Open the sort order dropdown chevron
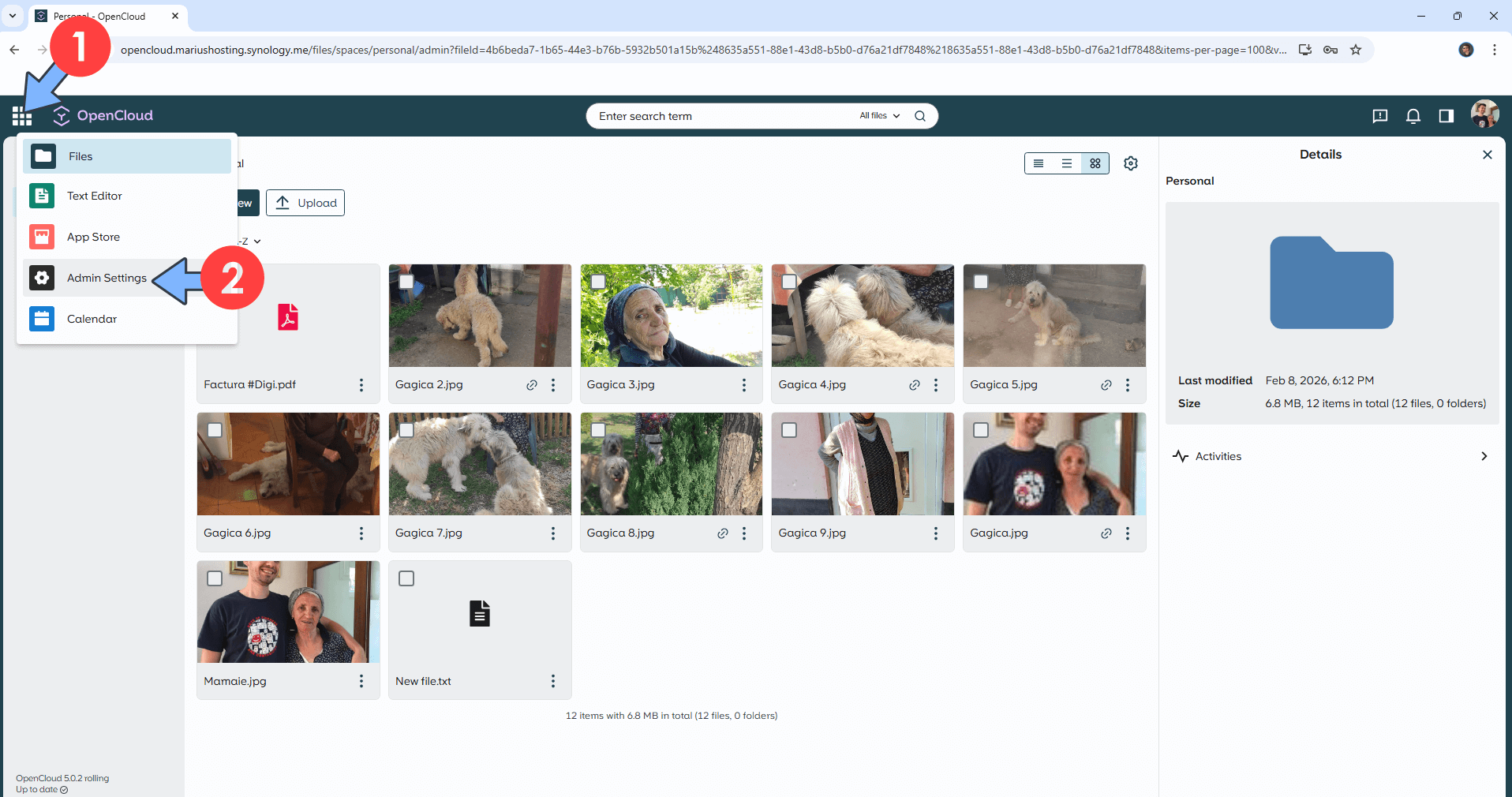This screenshot has height=797, width=1512. pyautogui.click(x=257, y=241)
